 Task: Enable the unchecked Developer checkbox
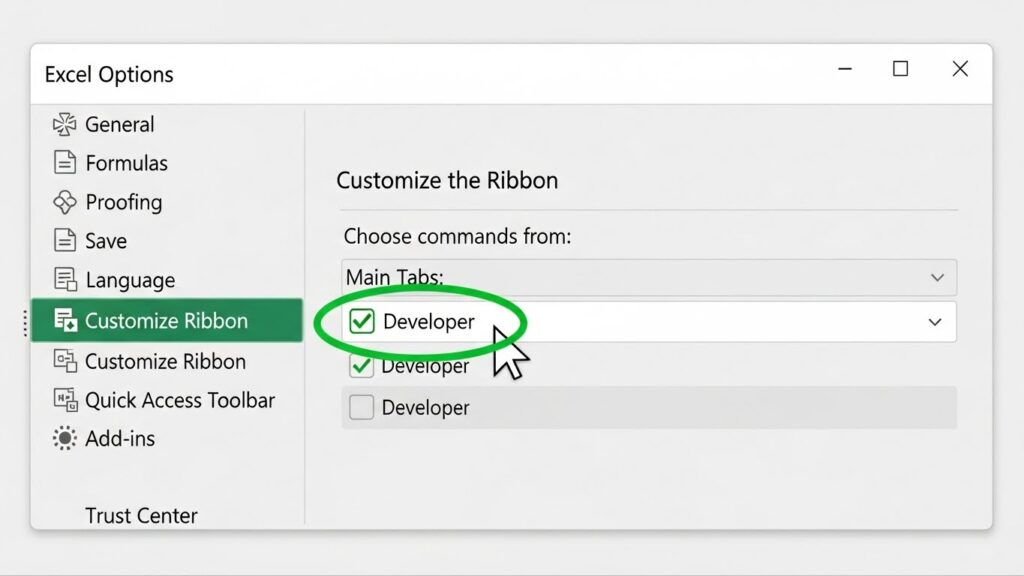361,407
